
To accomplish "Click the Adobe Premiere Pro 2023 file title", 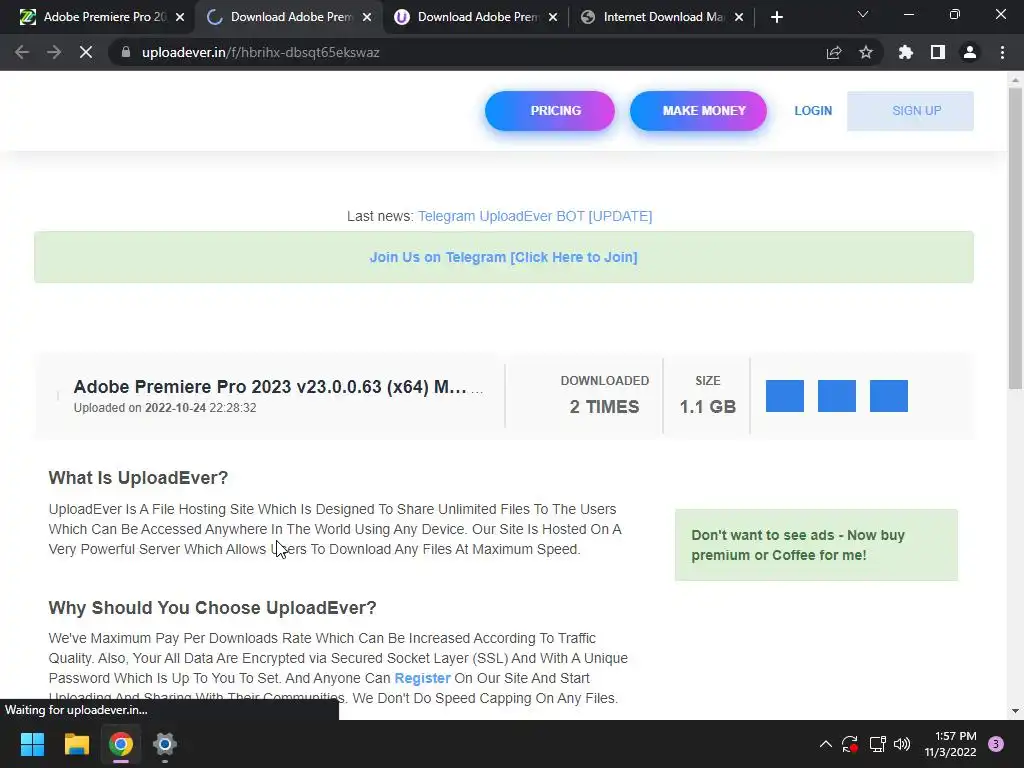I will [270, 387].
